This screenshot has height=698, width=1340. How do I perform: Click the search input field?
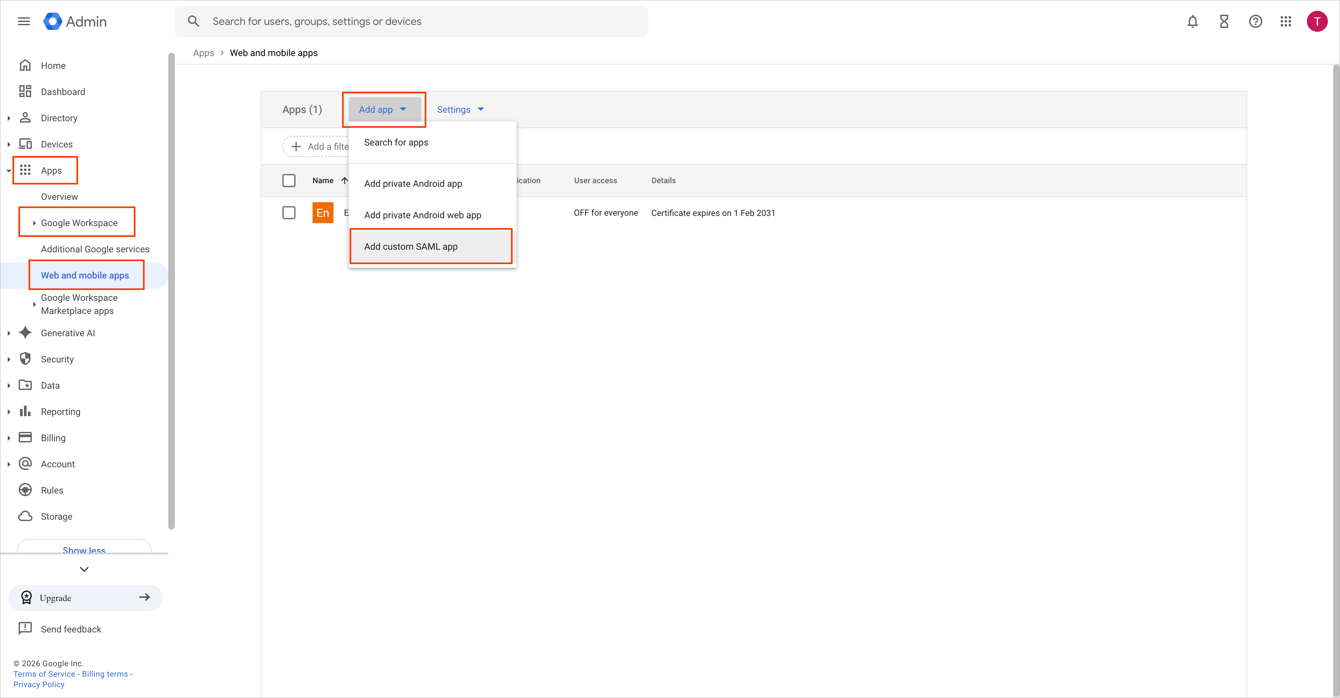click(411, 21)
